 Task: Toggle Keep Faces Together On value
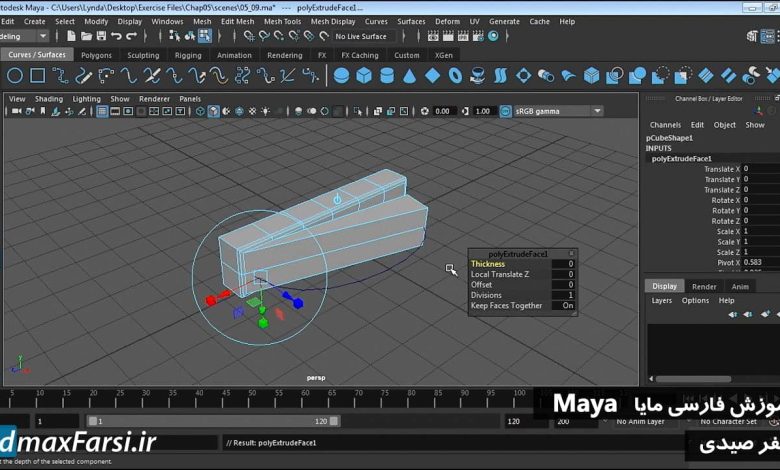coord(567,306)
